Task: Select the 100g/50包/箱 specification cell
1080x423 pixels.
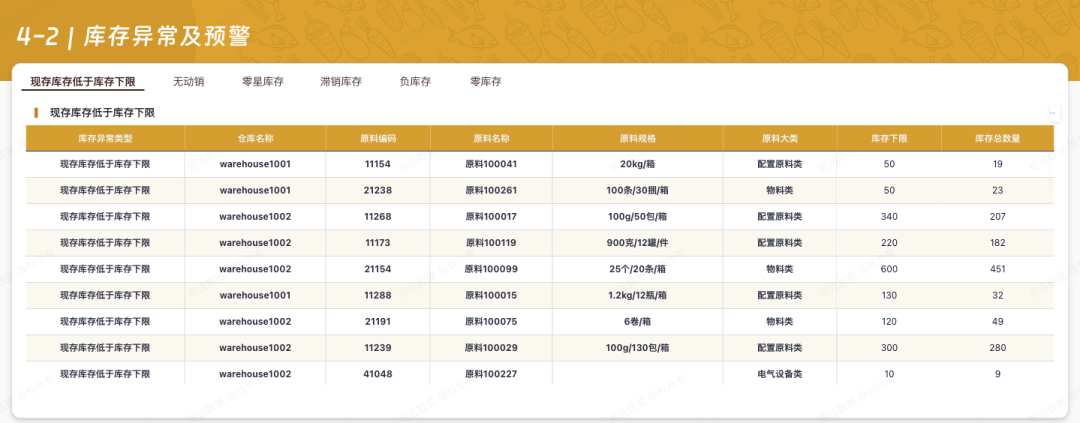Action: (638, 216)
